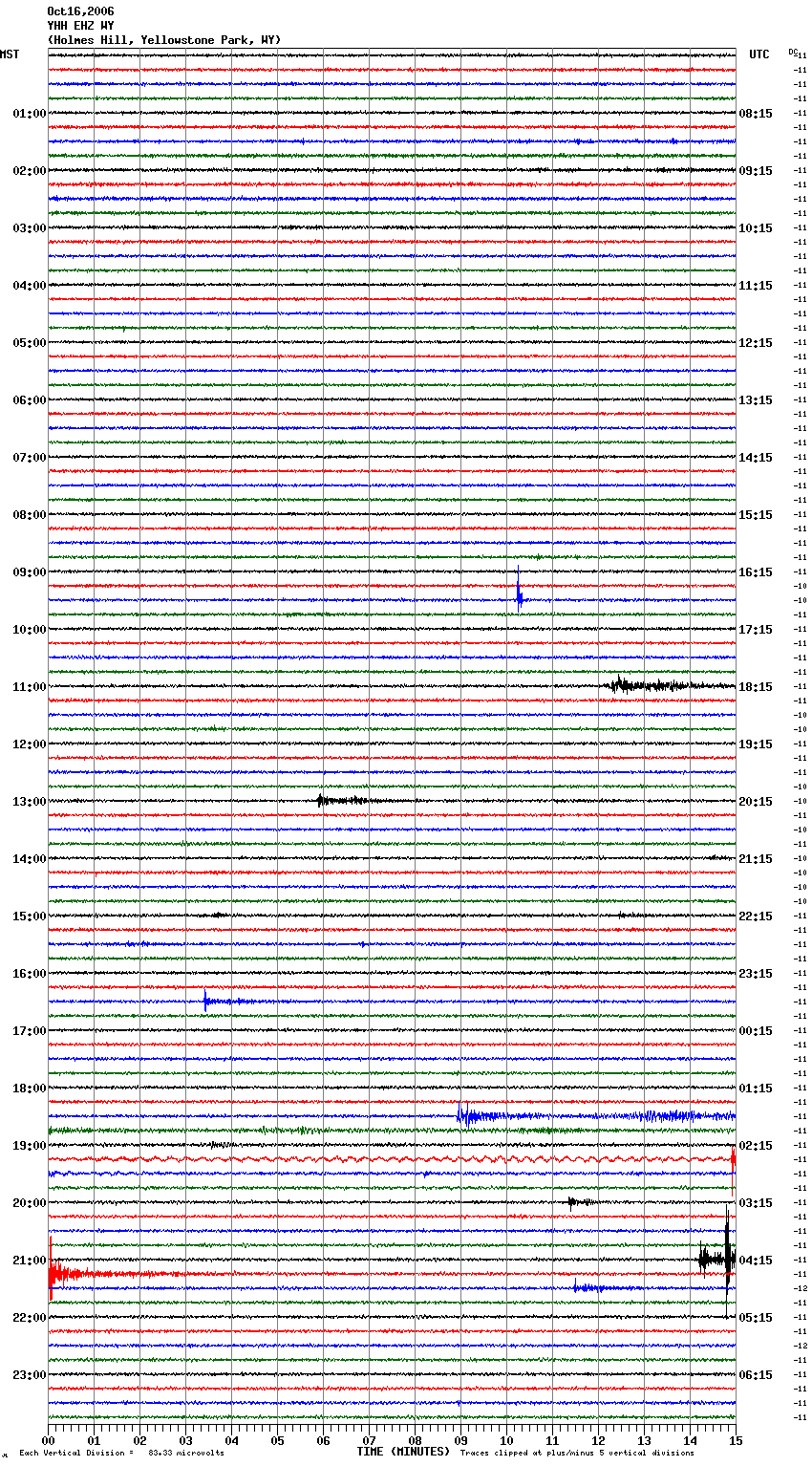Image resolution: width=812 pixels, height=1466 pixels.
Task: Select the 11:00 MST row label
Action: tap(30, 687)
